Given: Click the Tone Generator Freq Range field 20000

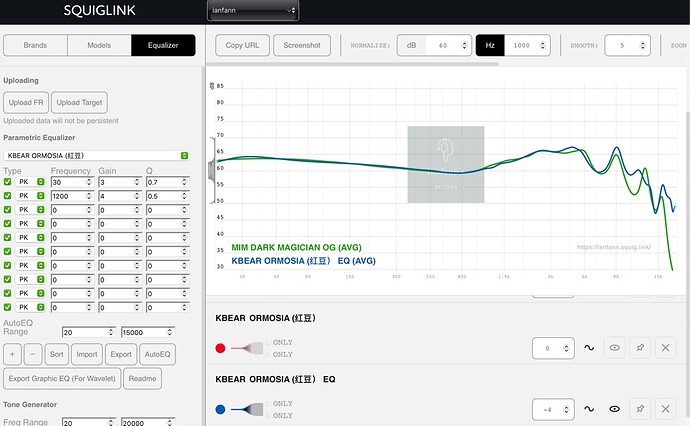Looking at the screenshot, I should coord(148,422).
